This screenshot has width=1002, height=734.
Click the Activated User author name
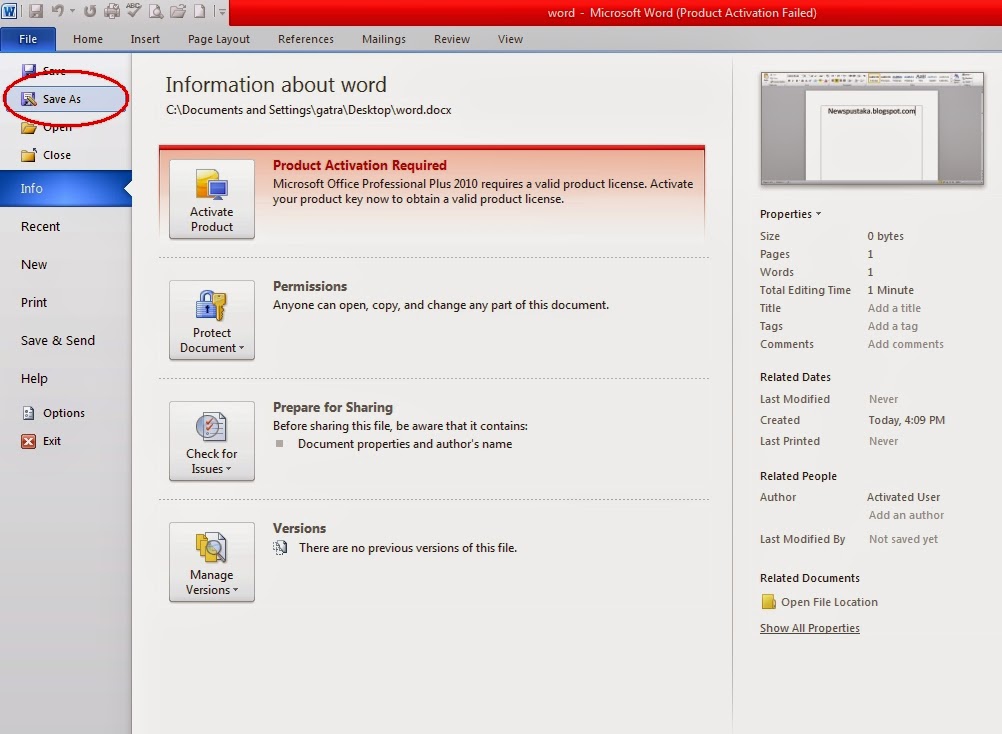[x=903, y=497]
